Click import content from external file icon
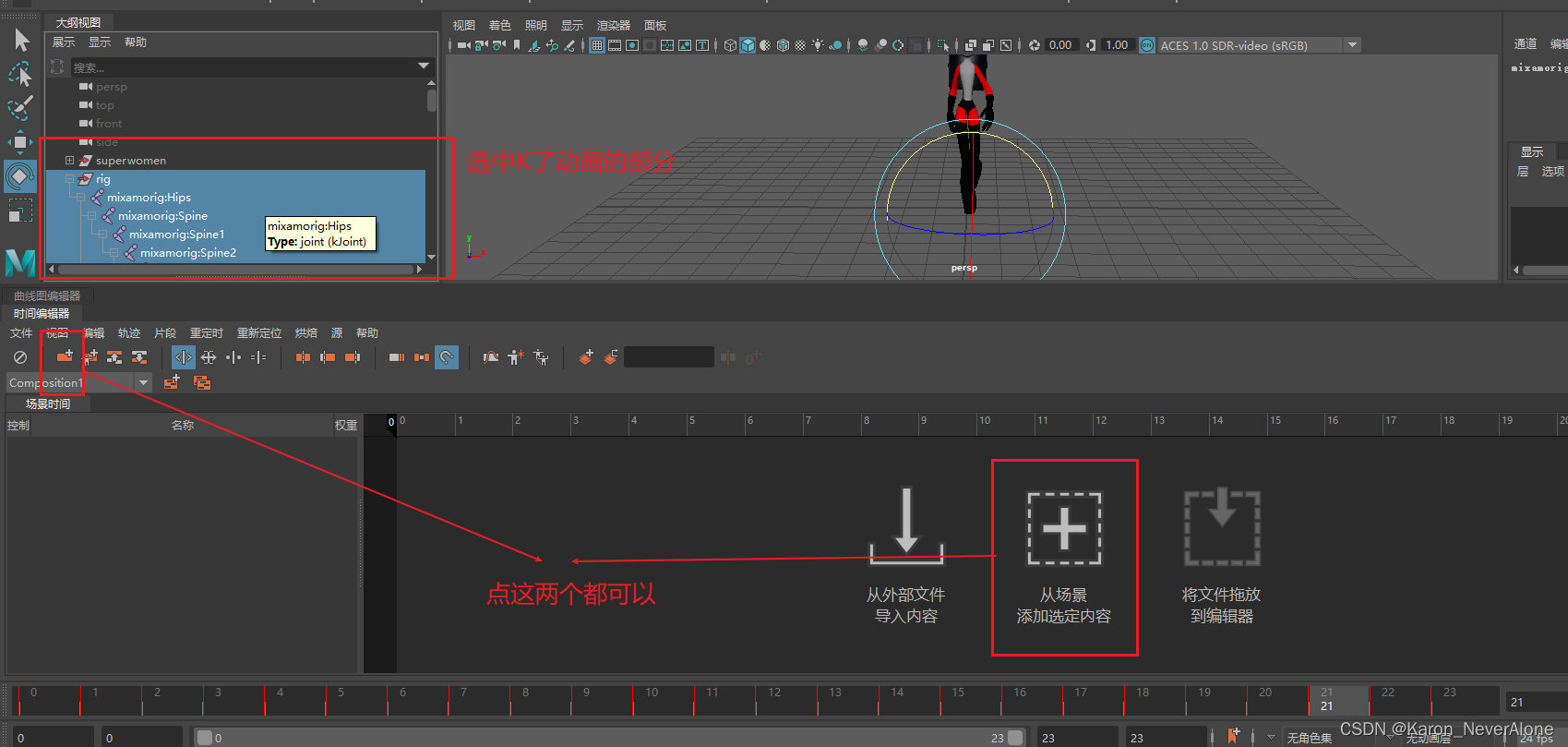 906,526
